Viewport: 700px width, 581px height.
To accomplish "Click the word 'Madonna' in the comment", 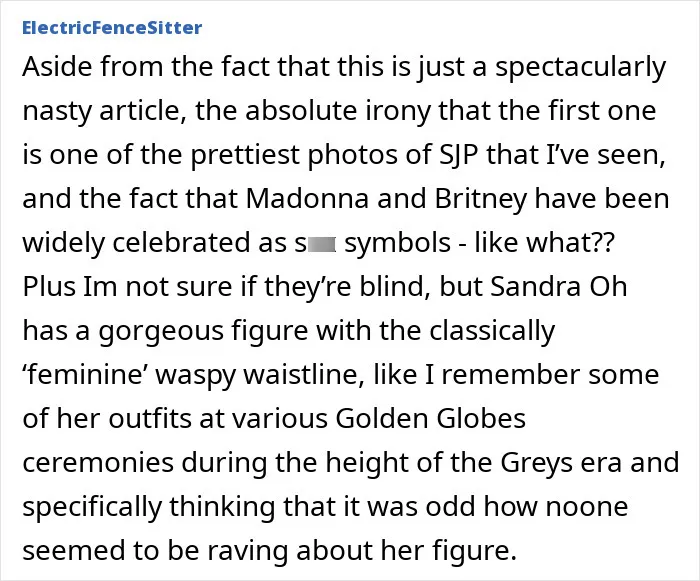I will [308, 198].
